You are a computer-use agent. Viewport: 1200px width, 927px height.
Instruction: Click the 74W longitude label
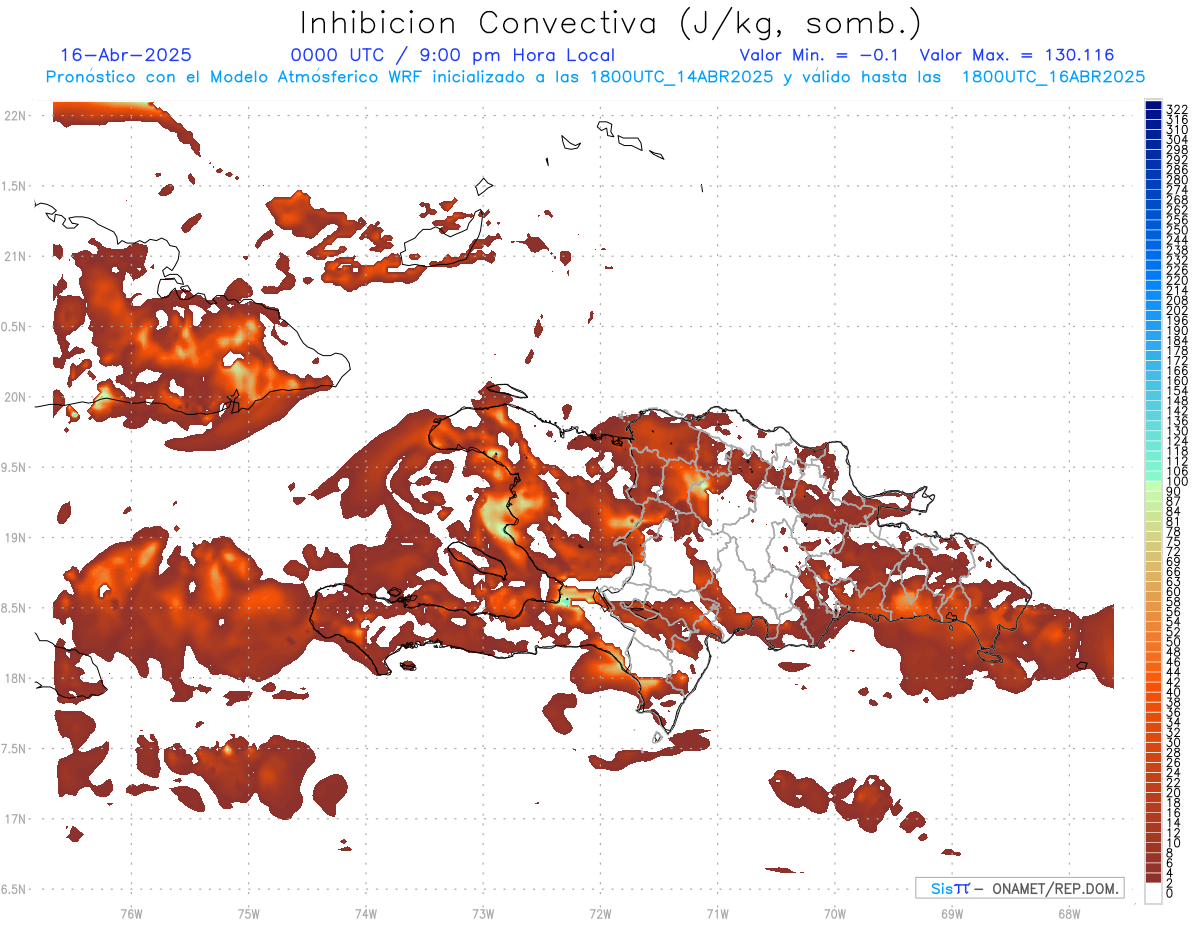coord(365,913)
